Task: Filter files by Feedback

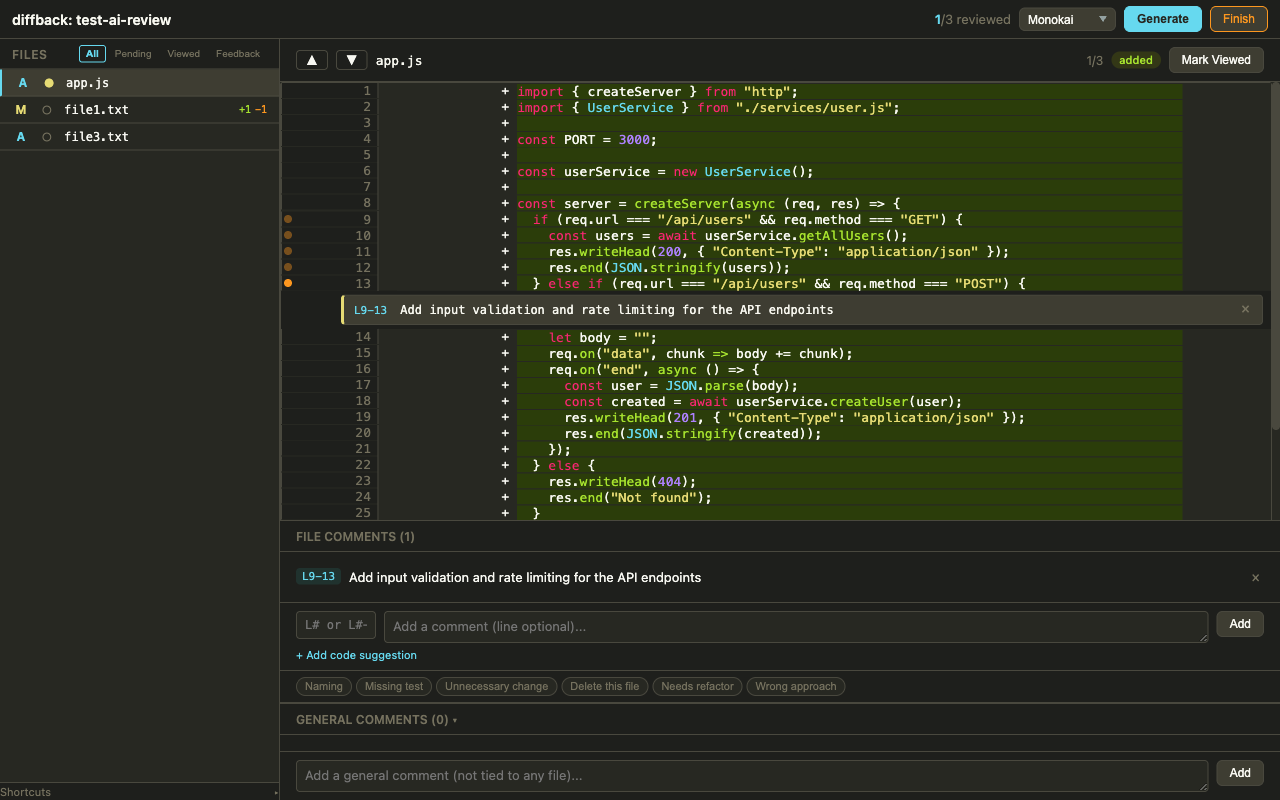Action: coord(238,54)
